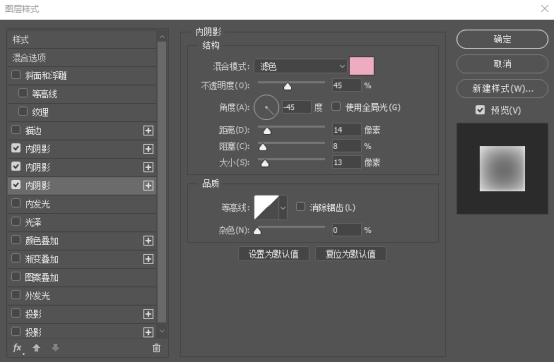
Task: Add another 描边 effect with plus icon
Action: 148,131
